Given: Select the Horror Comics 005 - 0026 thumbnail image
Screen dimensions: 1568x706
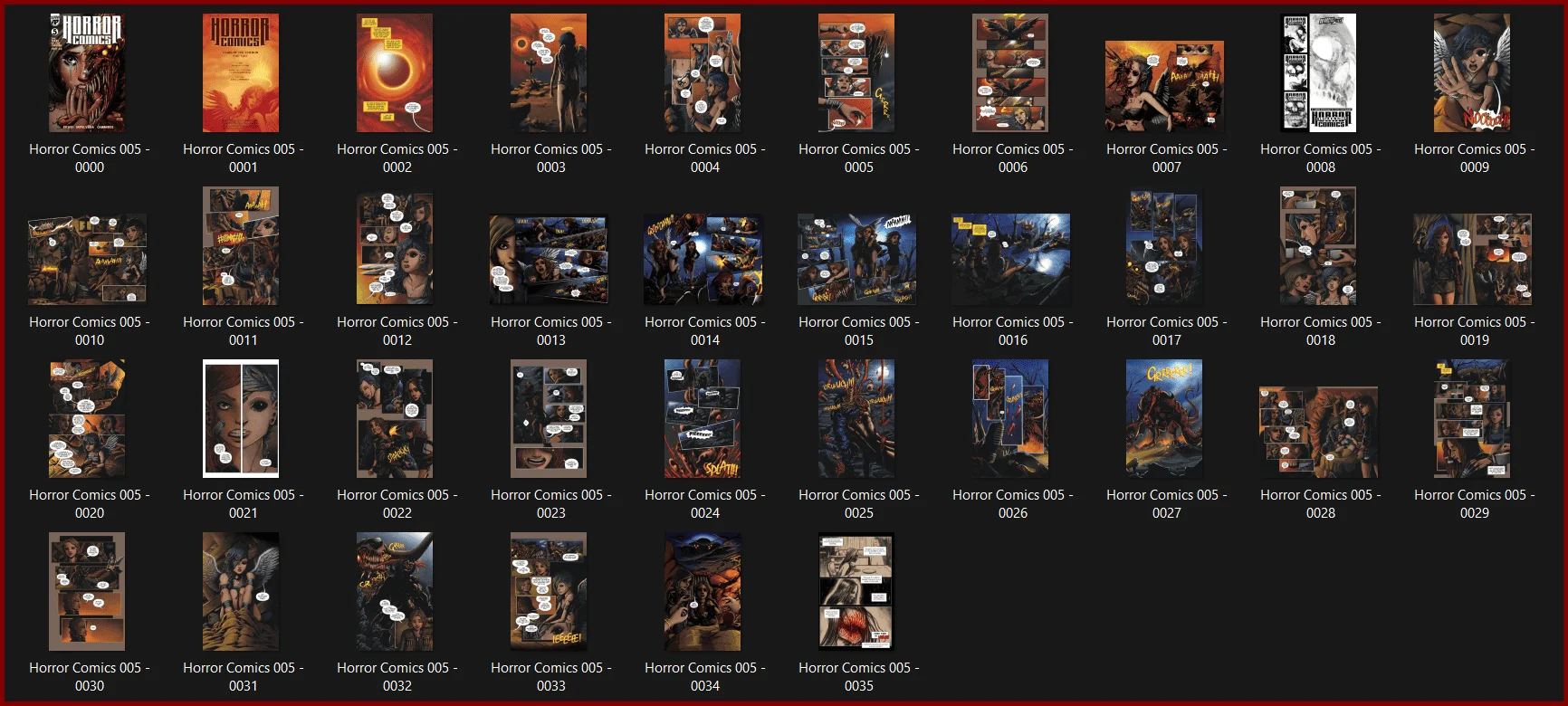Looking at the screenshot, I should [1010, 418].
